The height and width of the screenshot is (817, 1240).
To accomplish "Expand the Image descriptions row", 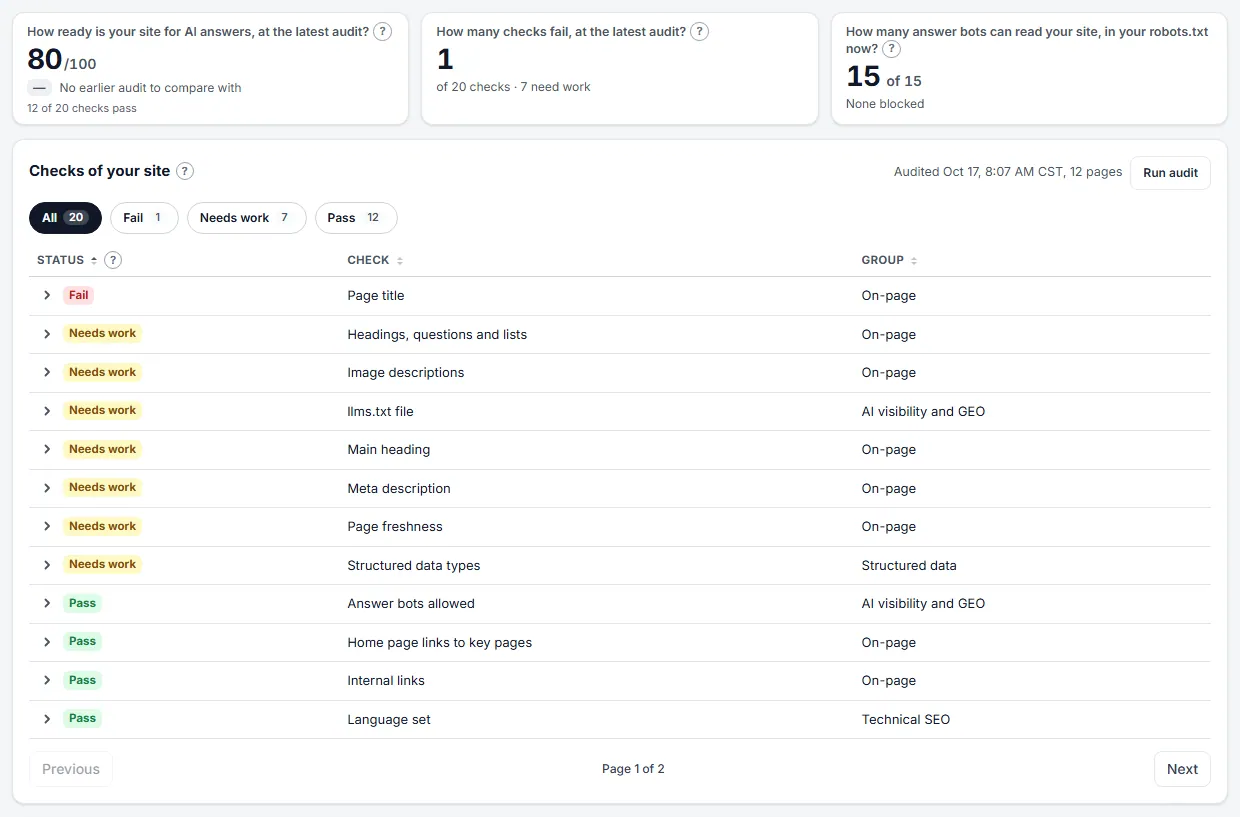I will [47, 372].
